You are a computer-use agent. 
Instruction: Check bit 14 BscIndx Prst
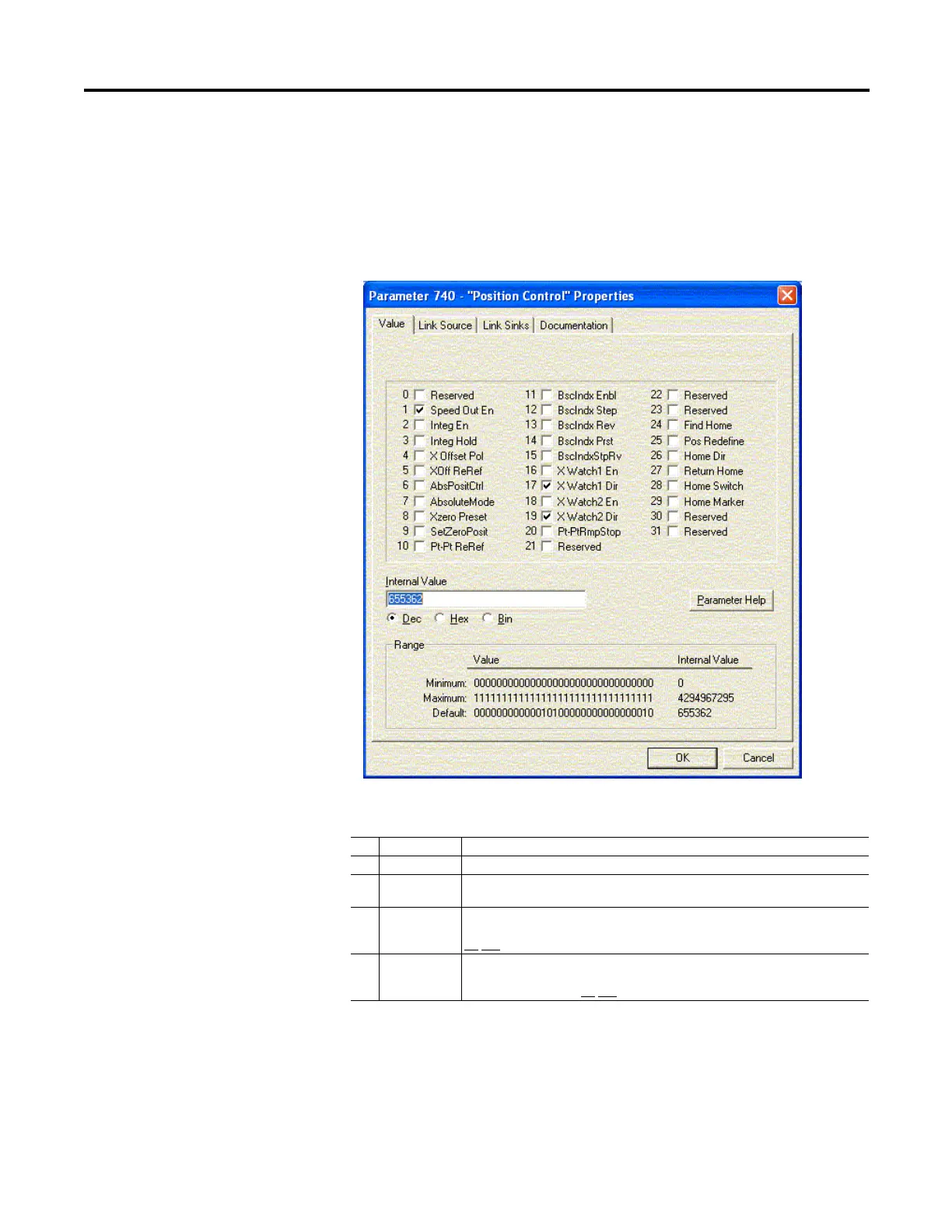click(x=547, y=440)
